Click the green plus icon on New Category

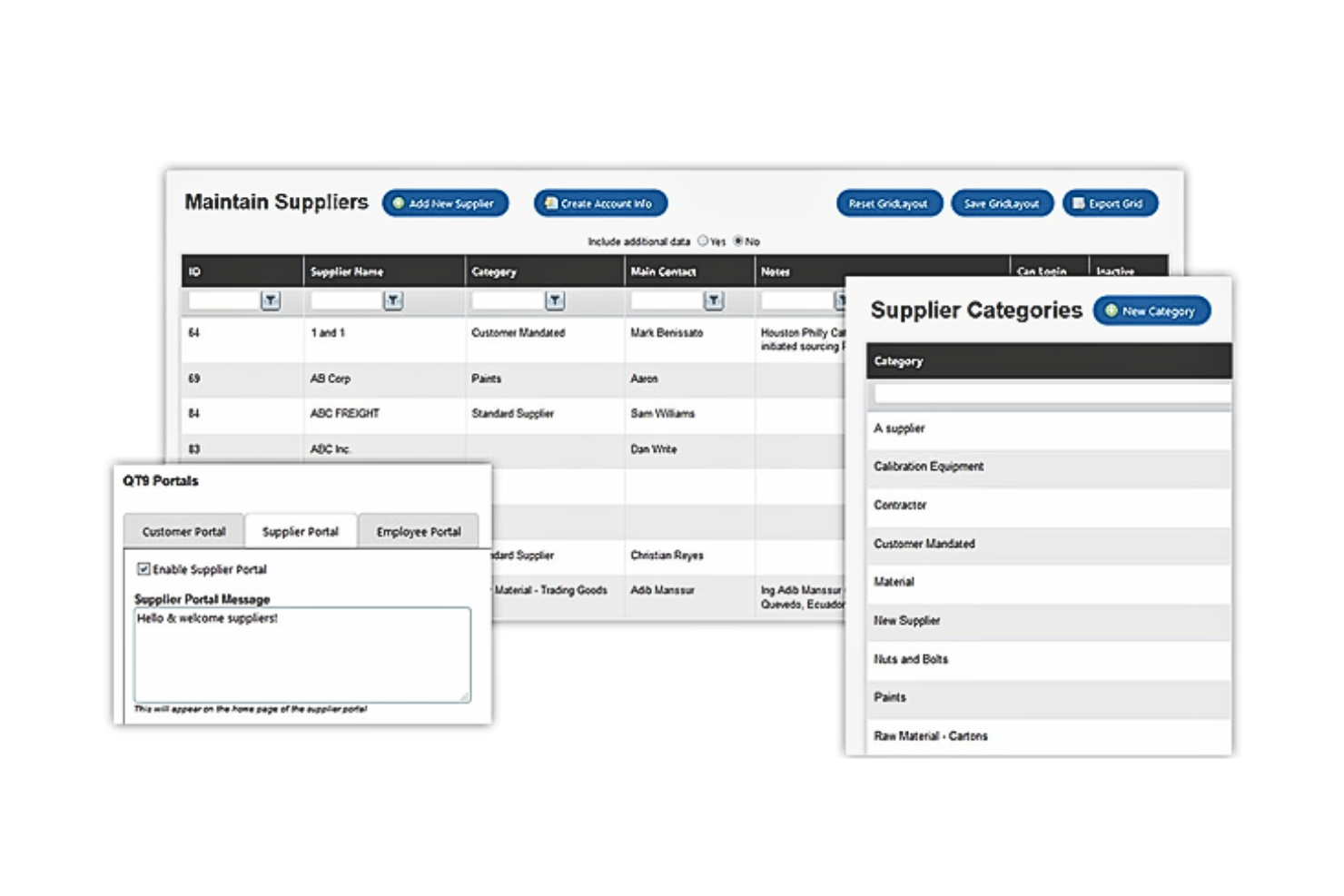click(1111, 310)
